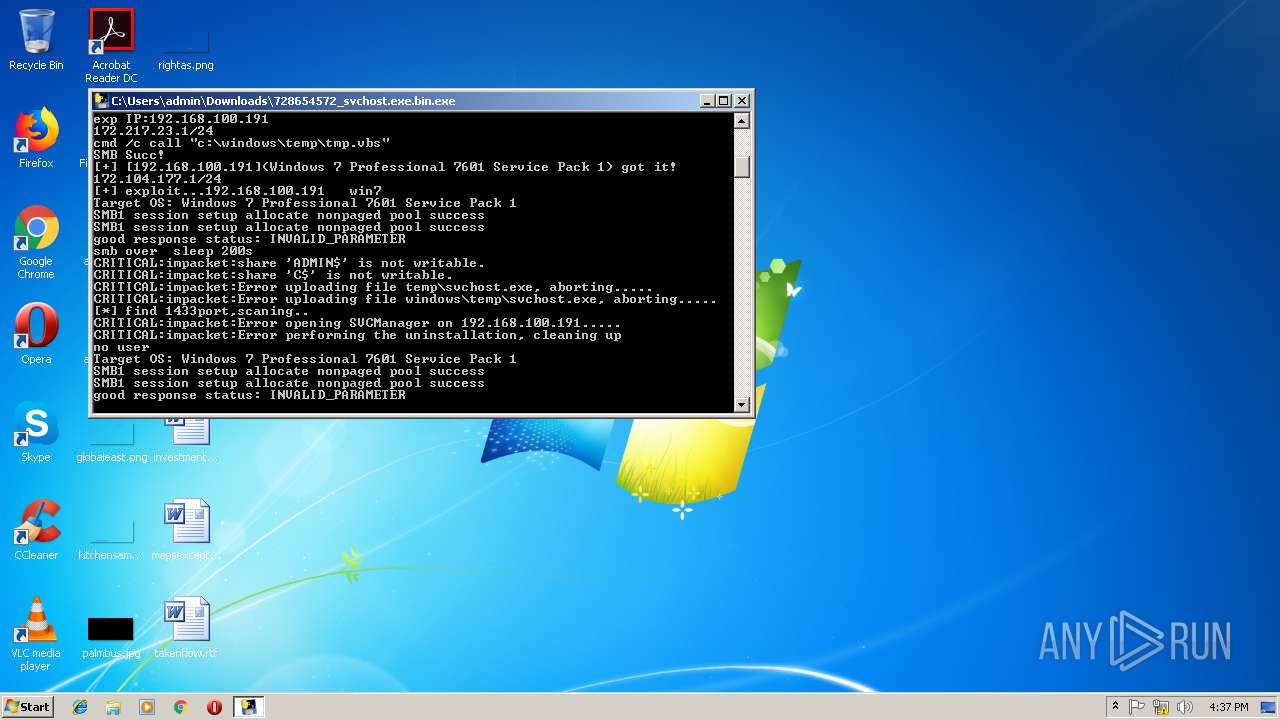
Task: Launch Google Chrome desktop shortcut
Action: (36, 242)
